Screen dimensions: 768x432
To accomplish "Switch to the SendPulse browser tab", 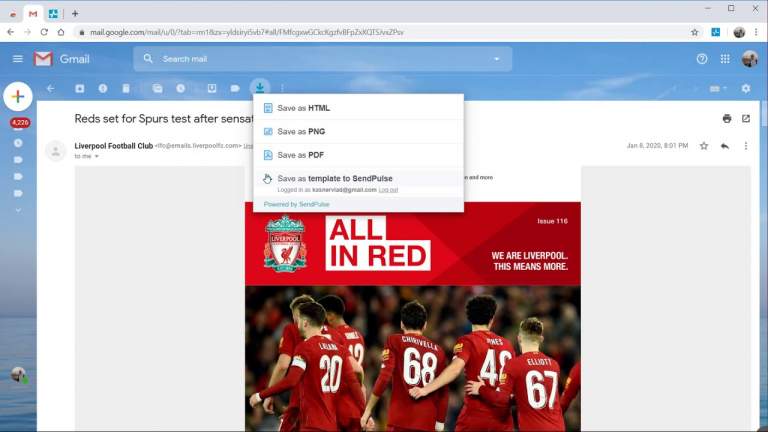I will [x=53, y=14].
